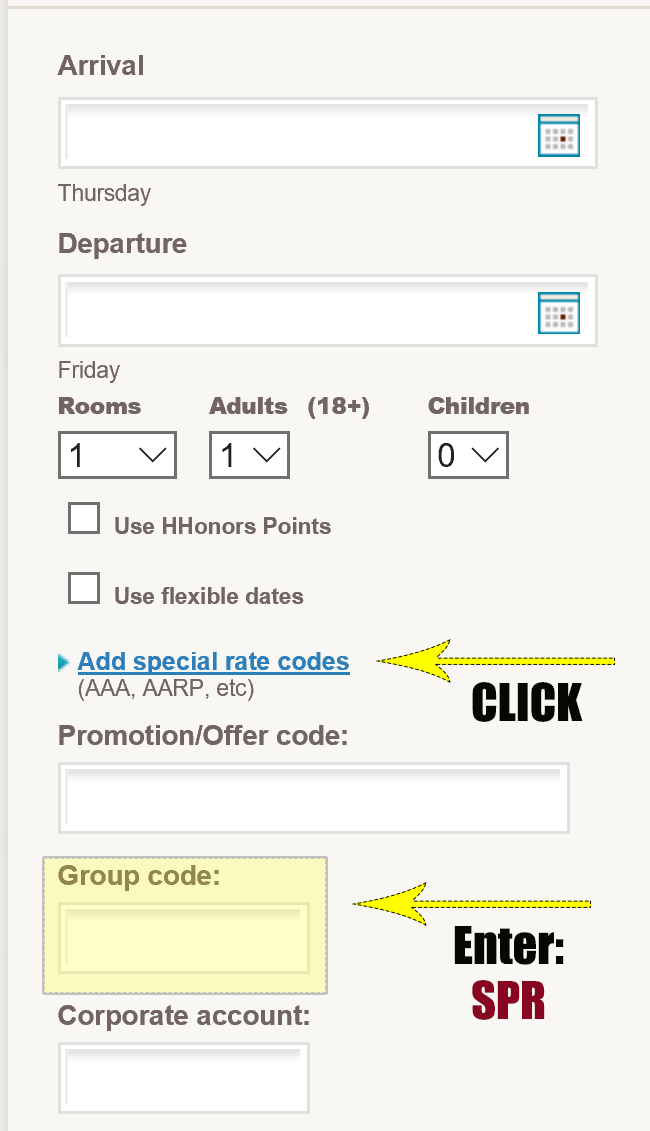Click the "Use HHonors Points" label text
The width and height of the screenshot is (650, 1131).
pyautogui.click(x=222, y=526)
